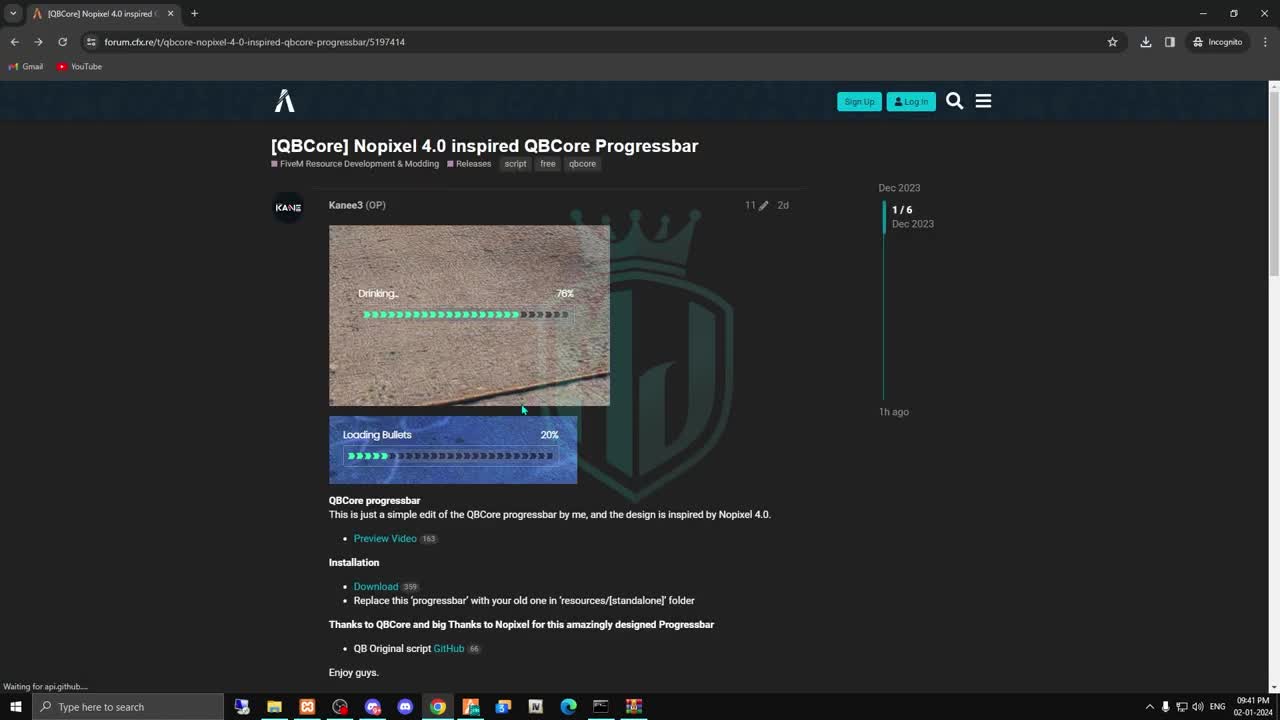This screenshot has height=720, width=1280.
Task: Reload the current page
Action: (62, 42)
